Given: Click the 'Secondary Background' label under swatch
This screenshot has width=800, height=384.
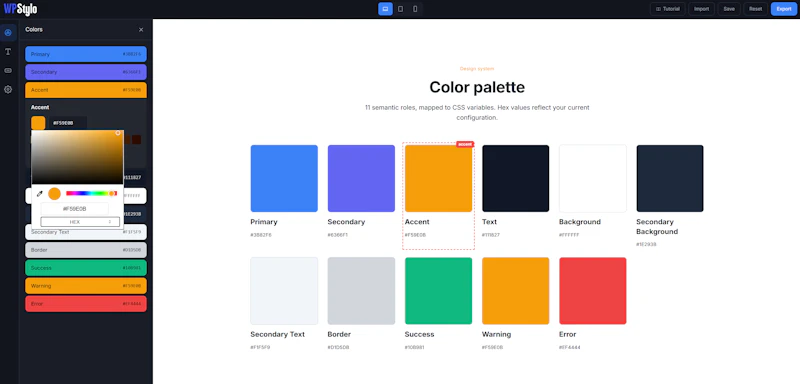Looking at the screenshot, I should coord(657,226).
